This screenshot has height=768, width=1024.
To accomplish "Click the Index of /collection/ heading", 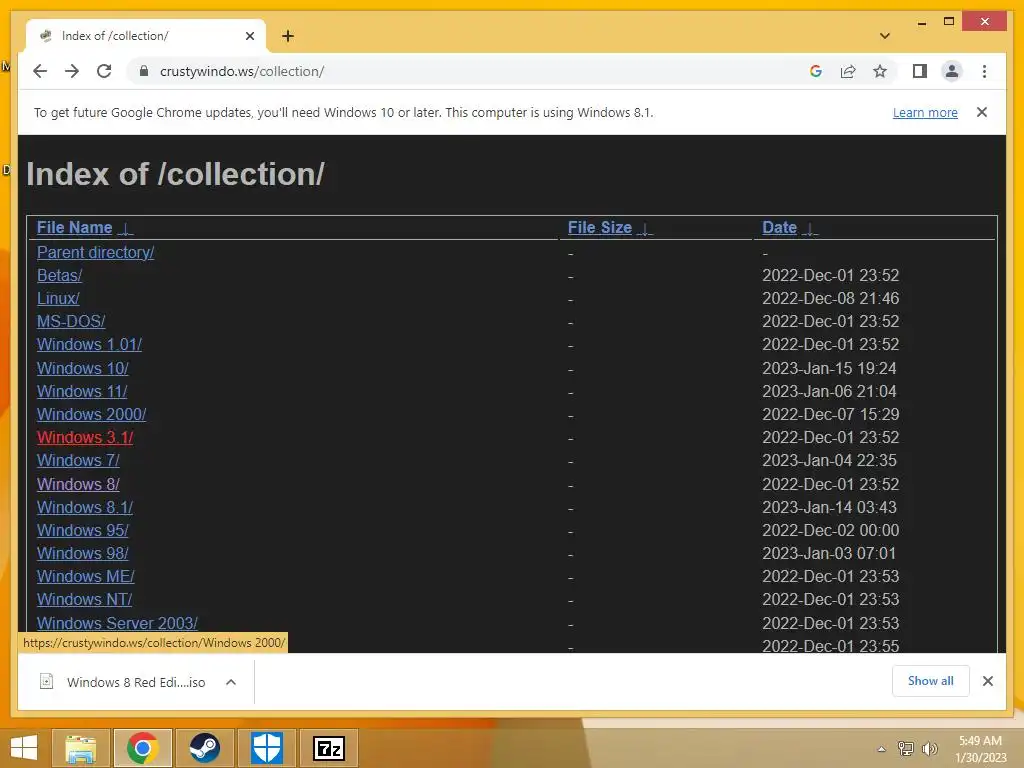I will 175,174.
